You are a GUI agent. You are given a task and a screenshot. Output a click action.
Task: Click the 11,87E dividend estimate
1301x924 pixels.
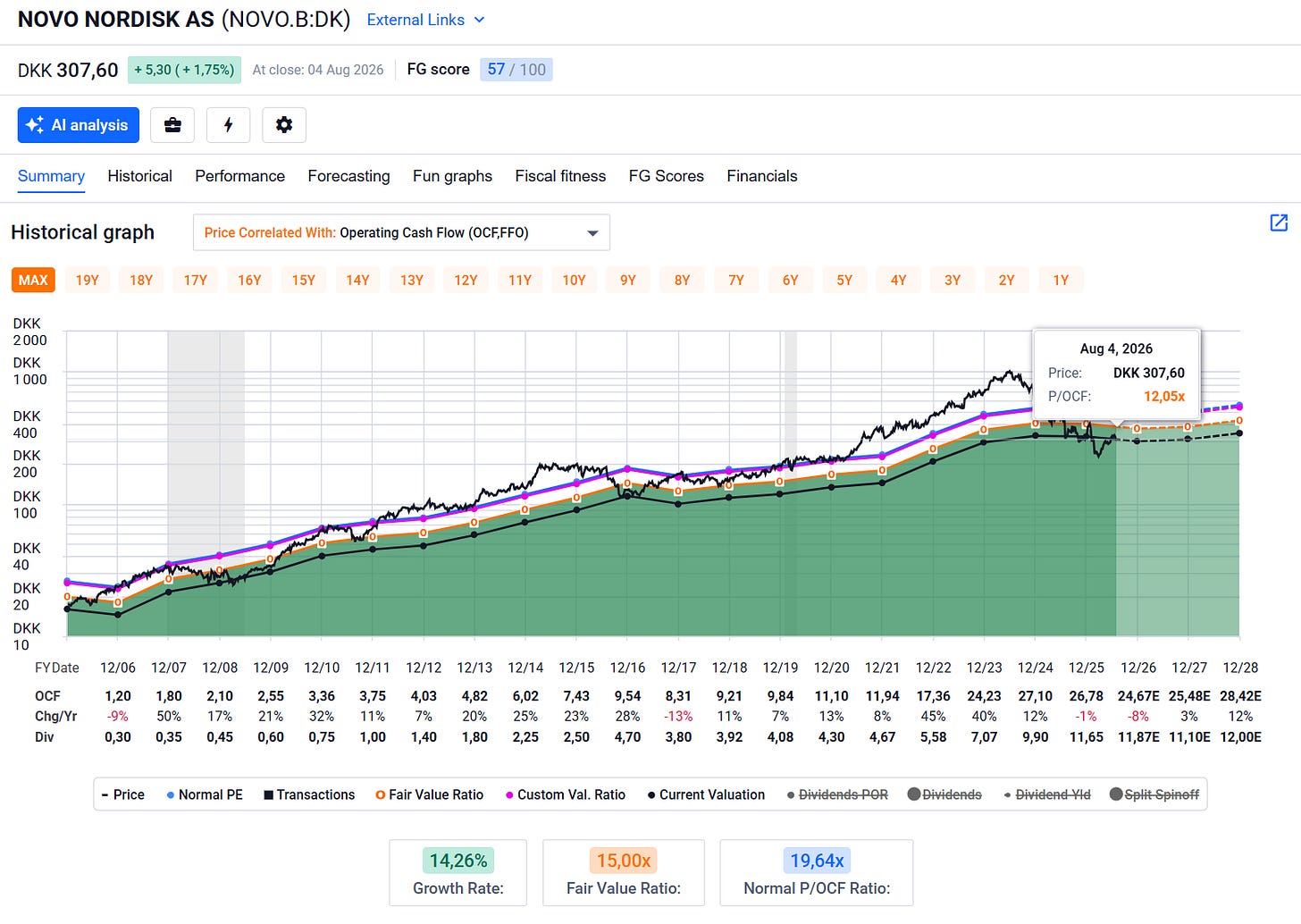point(1138,737)
